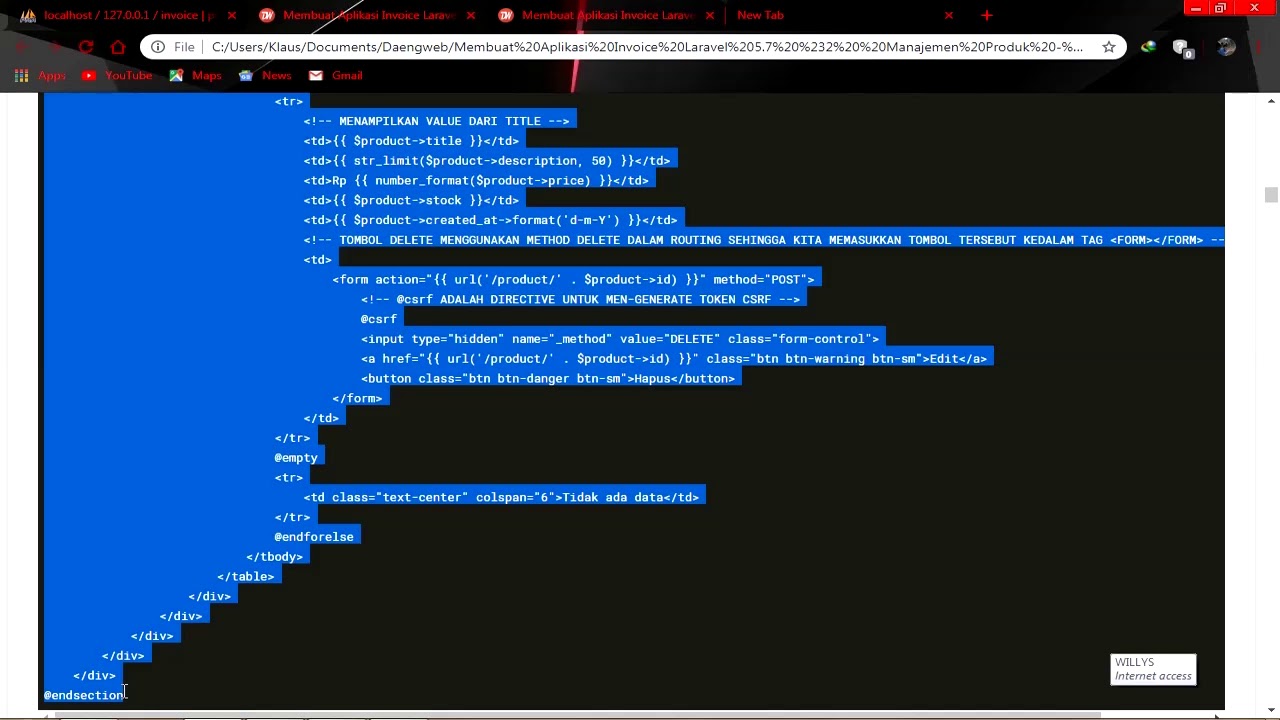This screenshot has height=720, width=1280.
Task: Click the hidden input _method DELETE line
Action: [x=620, y=339]
